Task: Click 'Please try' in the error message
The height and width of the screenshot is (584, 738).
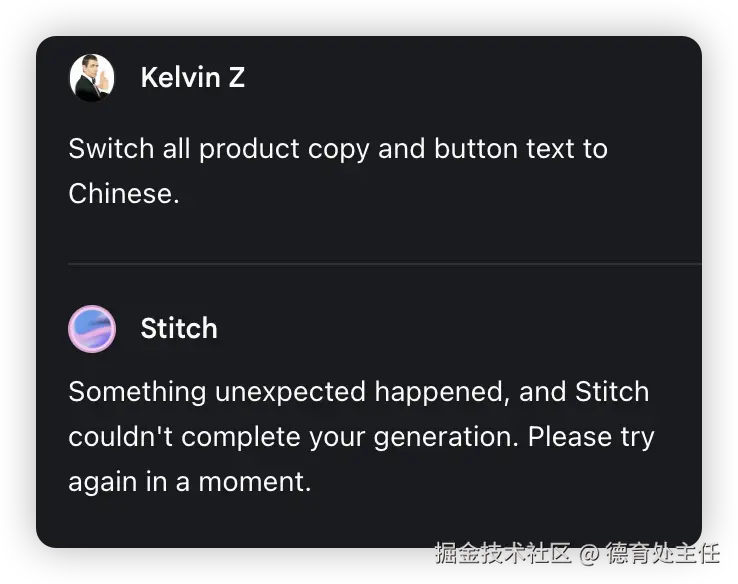Action: 591,437
